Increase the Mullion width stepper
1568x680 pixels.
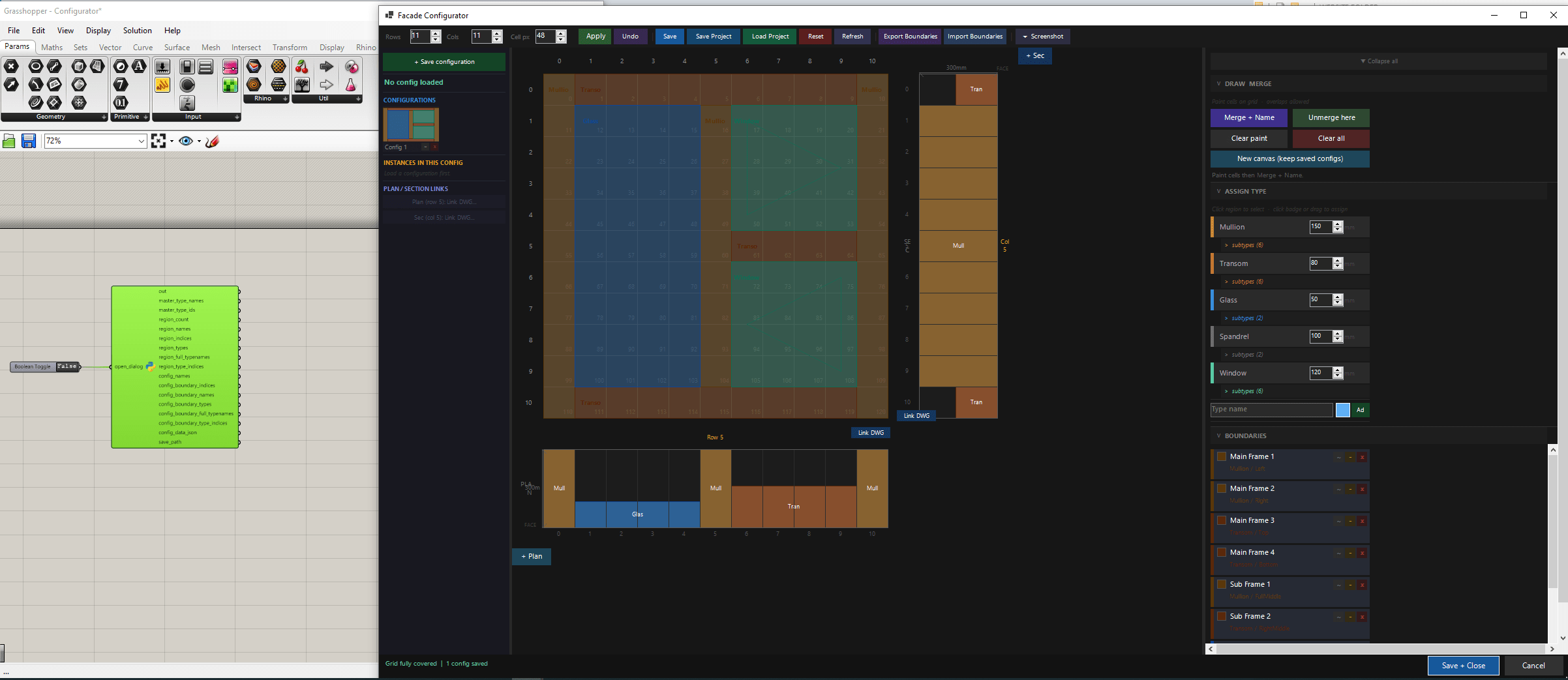point(1338,224)
